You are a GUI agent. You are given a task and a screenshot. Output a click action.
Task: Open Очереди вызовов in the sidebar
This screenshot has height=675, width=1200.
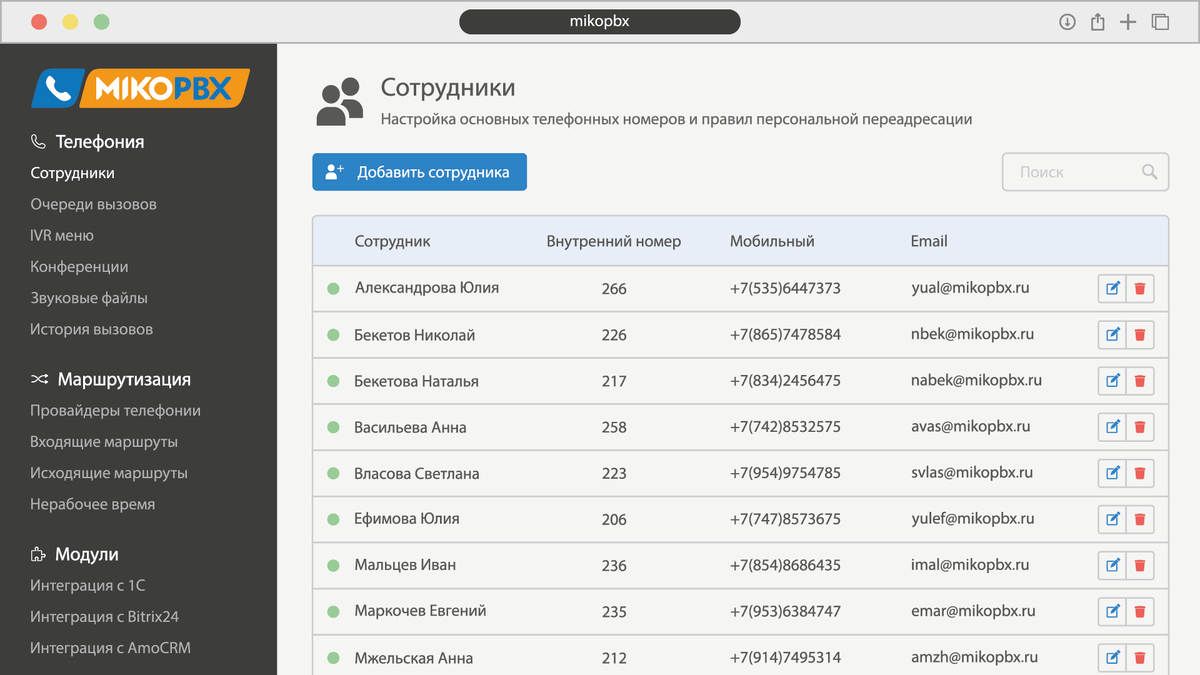coord(93,204)
